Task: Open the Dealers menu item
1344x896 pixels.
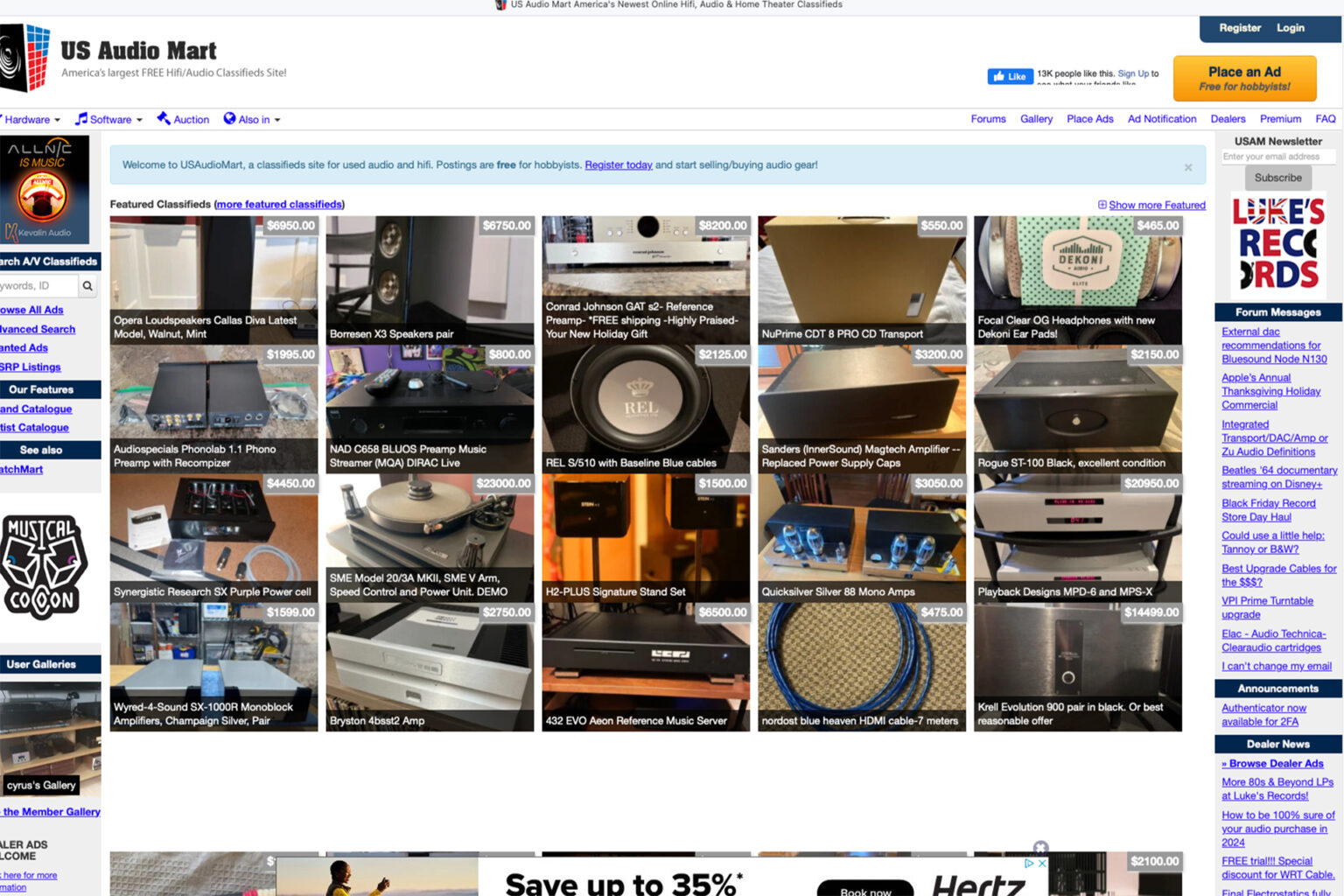Action: (1227, 119)
